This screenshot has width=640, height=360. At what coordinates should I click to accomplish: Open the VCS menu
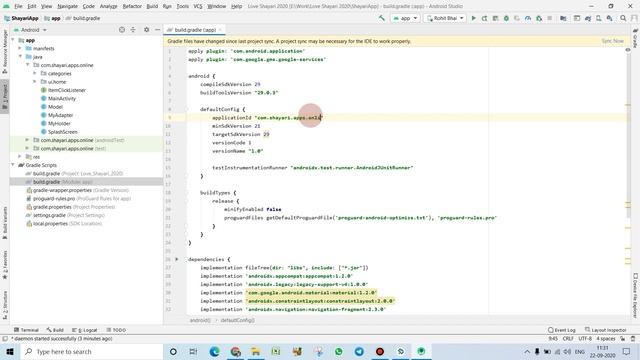[198, 6]
